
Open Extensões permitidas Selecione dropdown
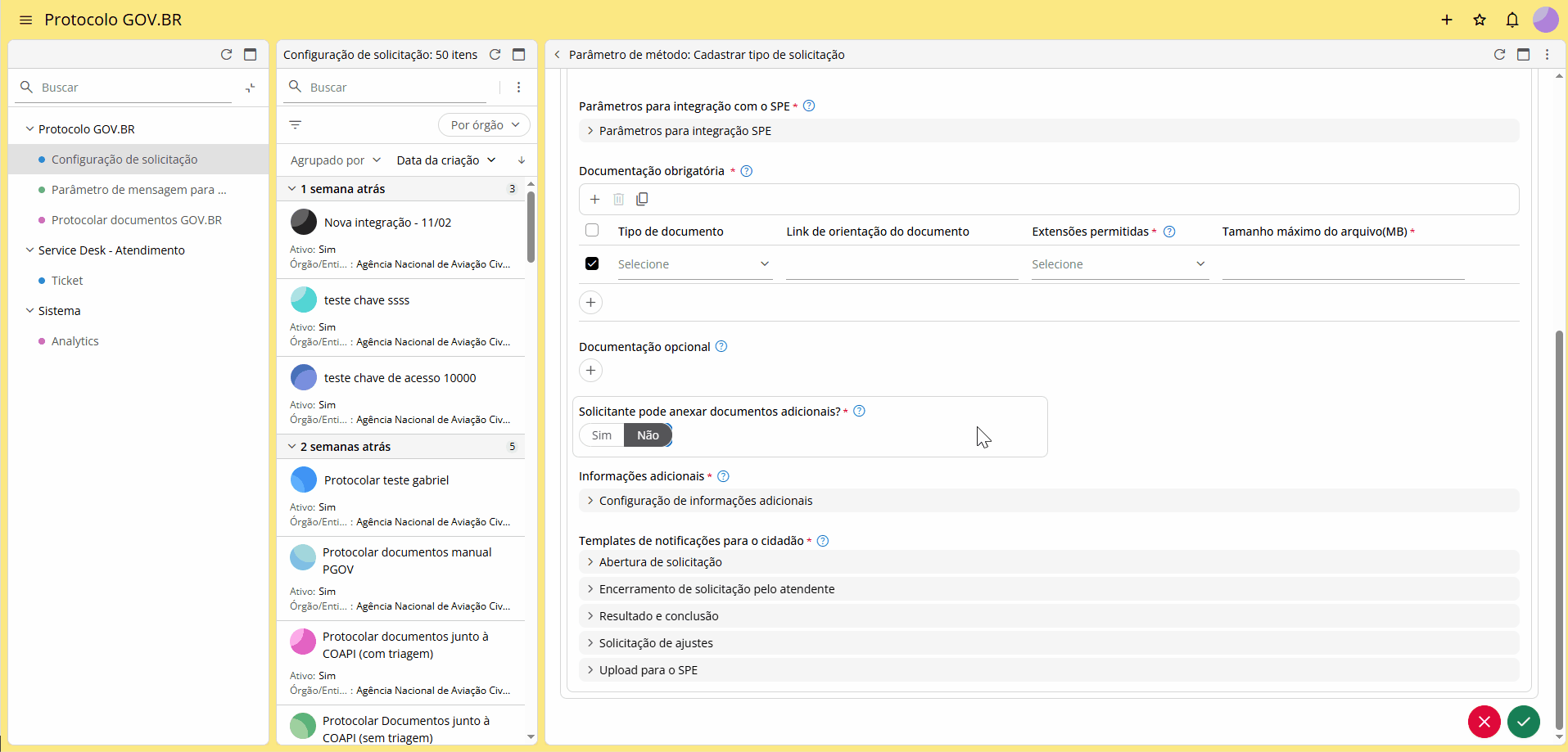coord(1120,264)
